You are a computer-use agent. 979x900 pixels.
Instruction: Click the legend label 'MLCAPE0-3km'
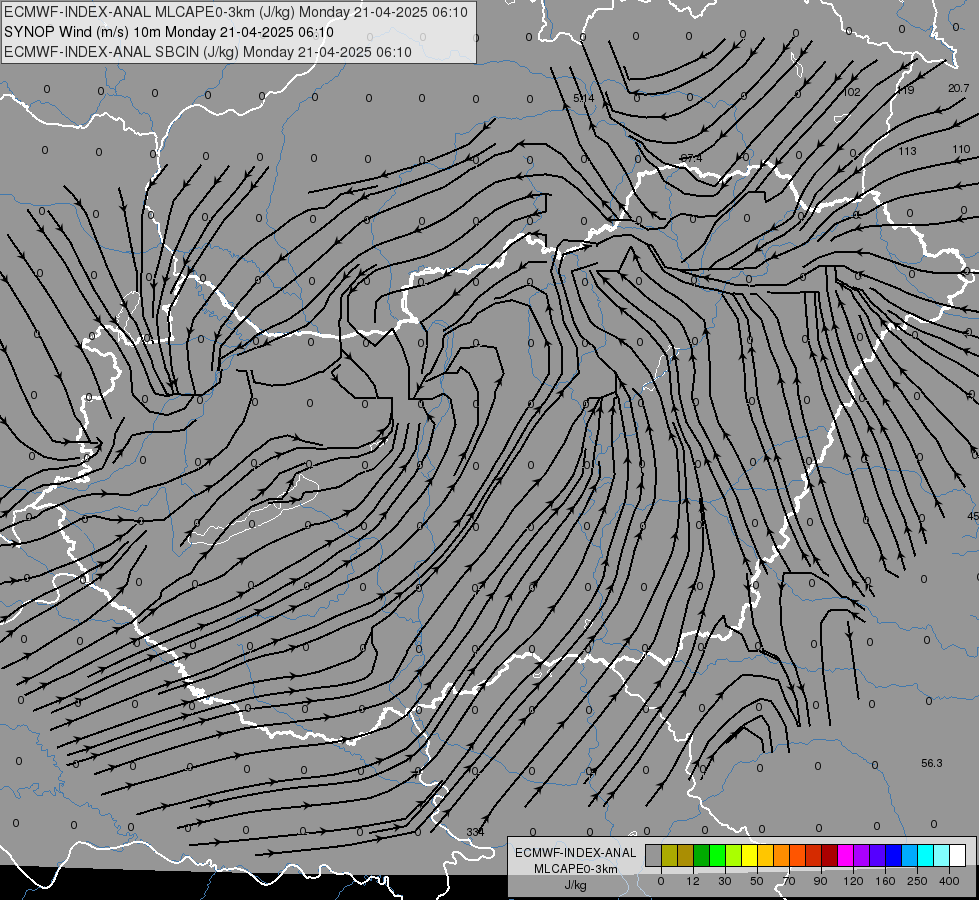click(x=576, y=869)
